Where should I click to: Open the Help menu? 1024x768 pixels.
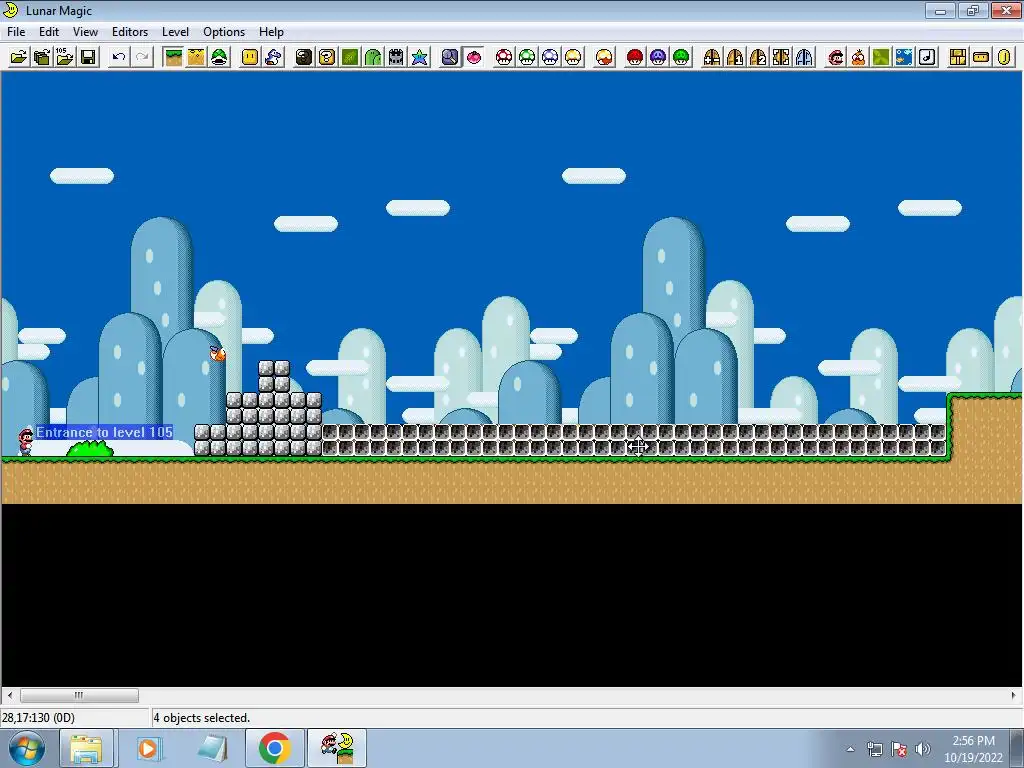(x=271, y=31)
